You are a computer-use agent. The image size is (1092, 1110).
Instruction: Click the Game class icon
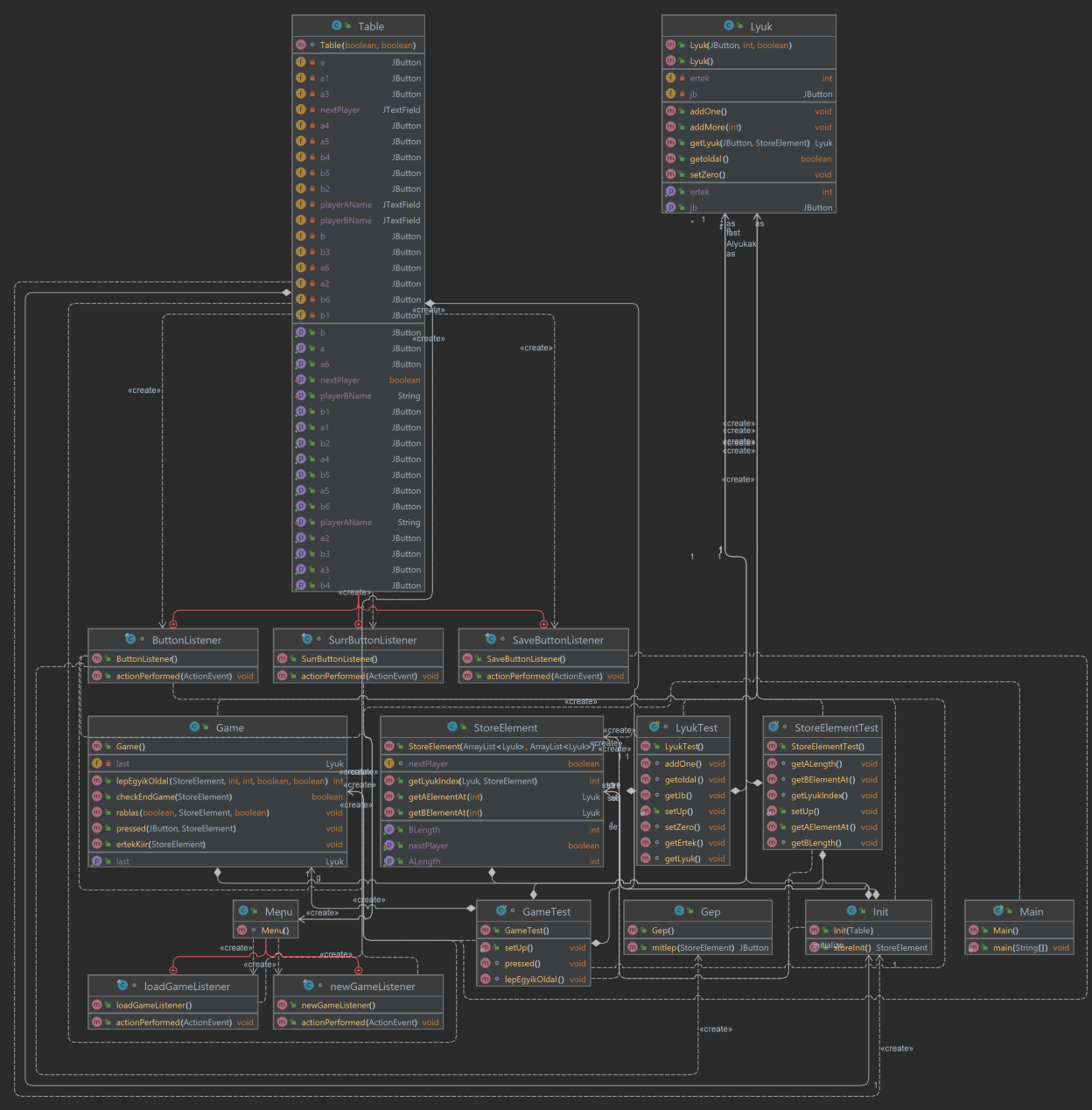[195, 727]
